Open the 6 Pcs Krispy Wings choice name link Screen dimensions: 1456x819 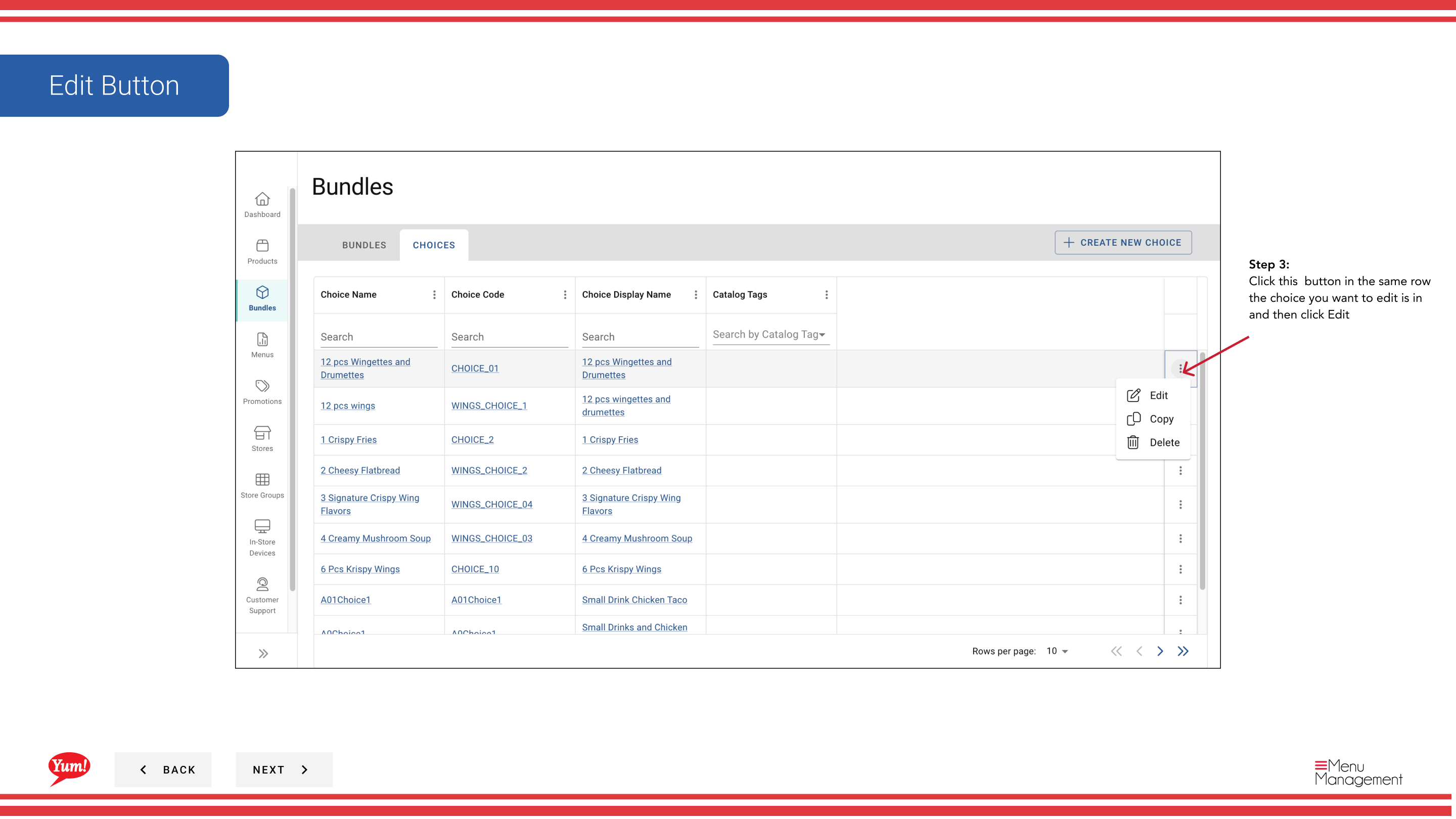(x=360, y=569)
